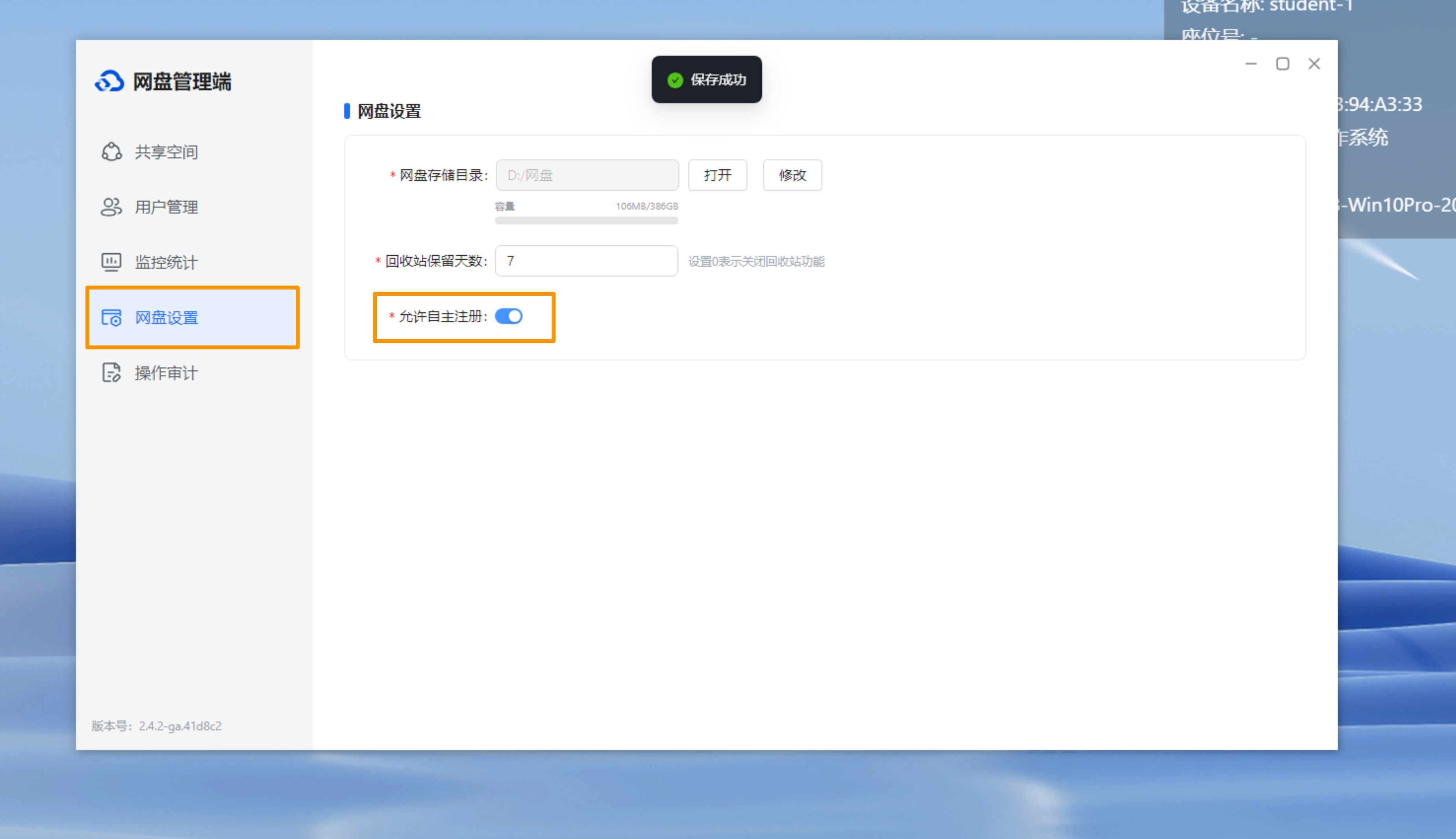Disable the 允许自主注册 switch

[509, 316]
